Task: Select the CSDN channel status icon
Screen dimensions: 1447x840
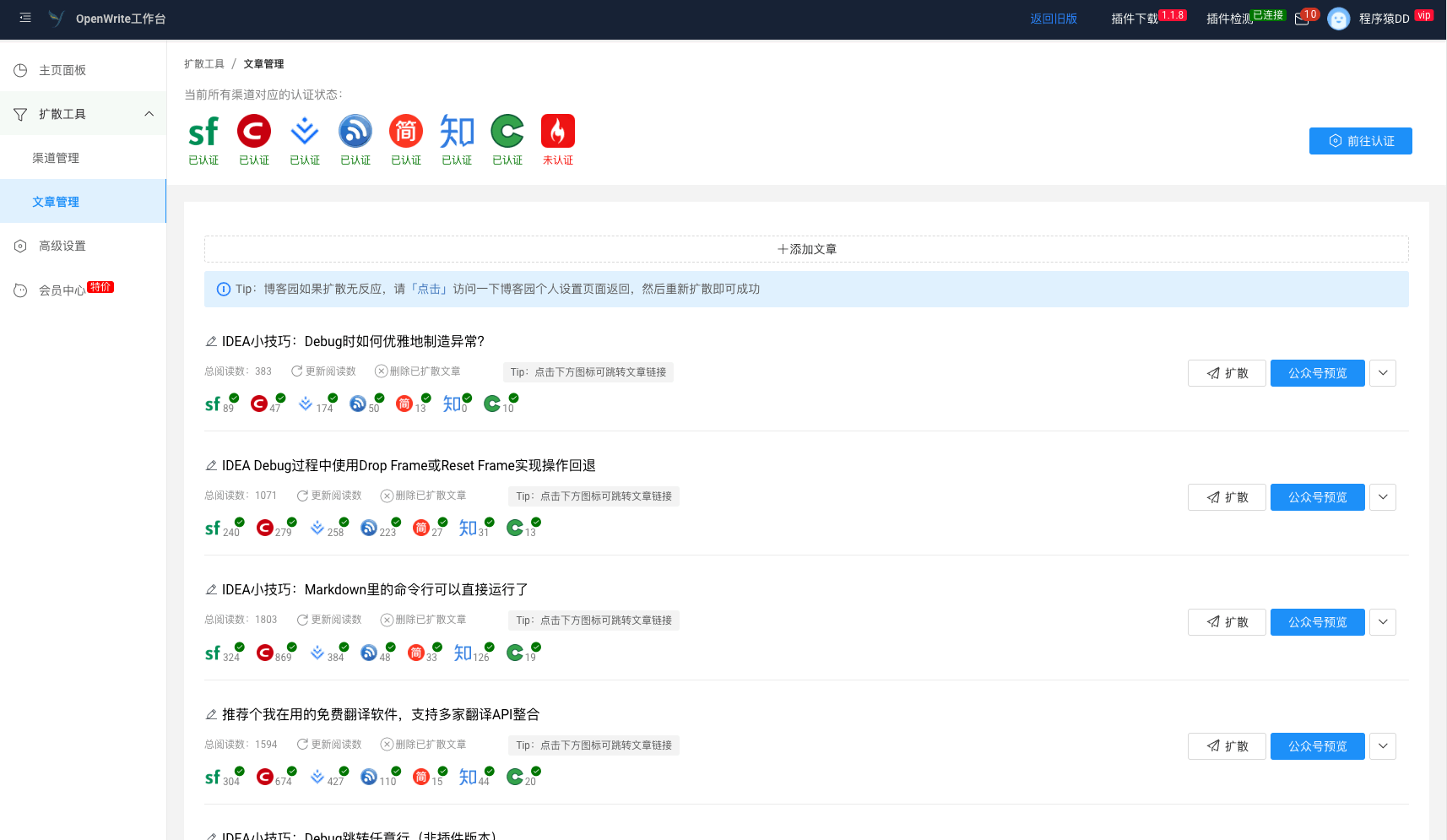Action: pyautogui.click(x=254, y=131)
